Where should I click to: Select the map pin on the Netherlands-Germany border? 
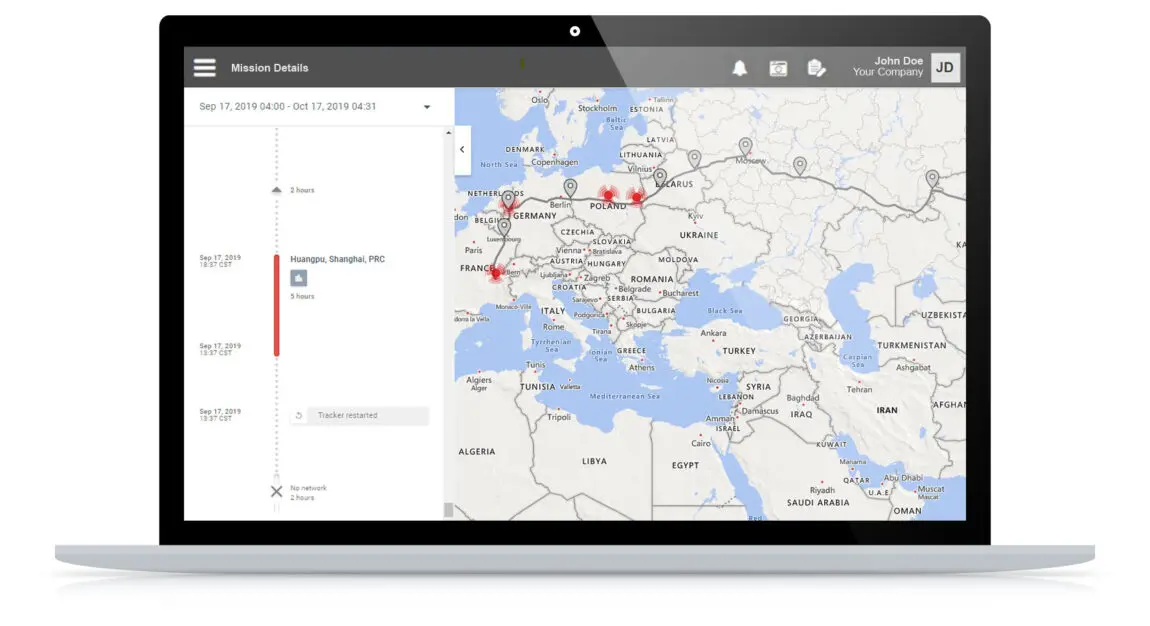(508, 199)
